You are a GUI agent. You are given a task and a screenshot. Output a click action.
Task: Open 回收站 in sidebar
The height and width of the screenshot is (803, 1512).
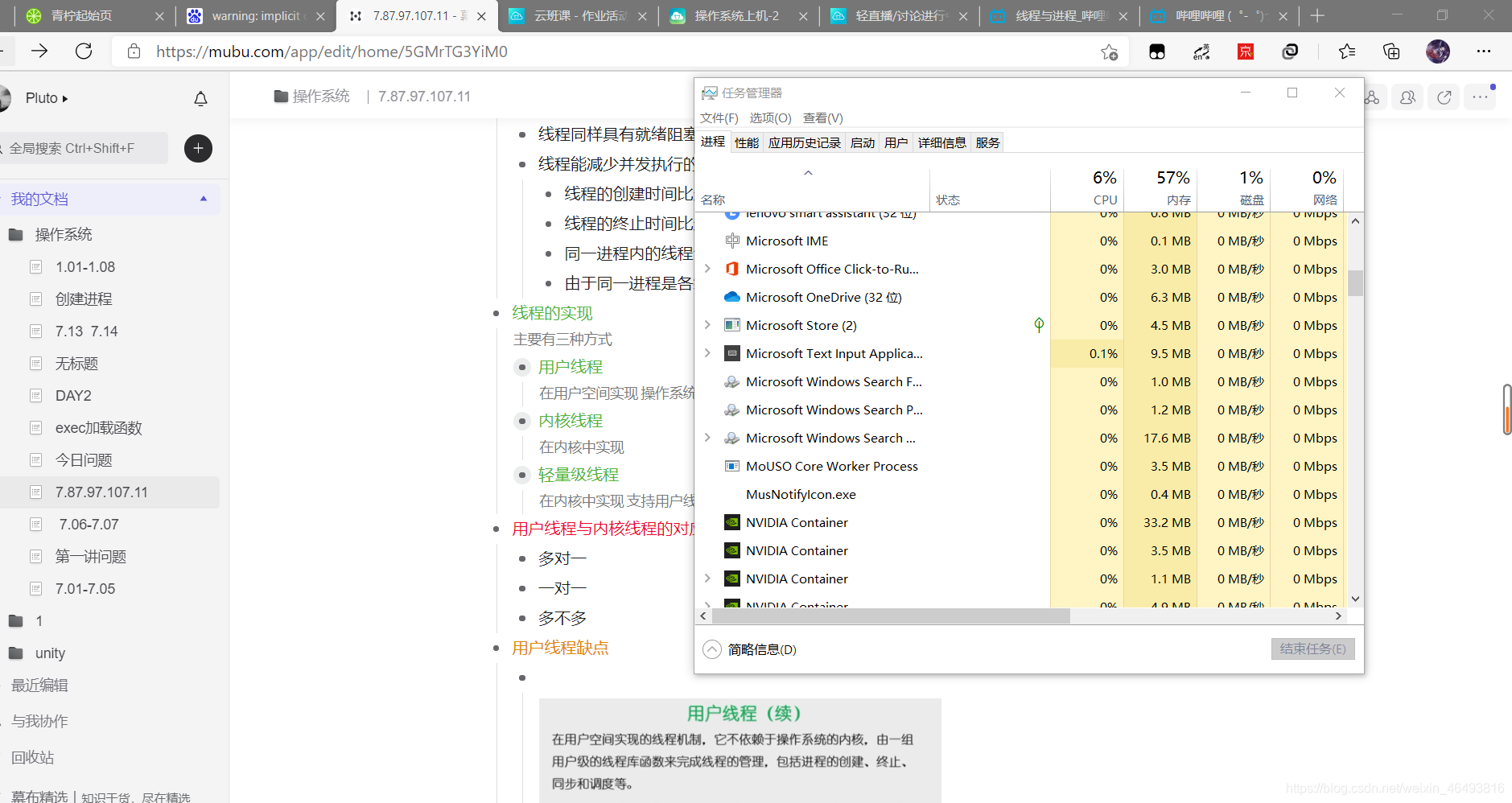click(x=33, y=757)
